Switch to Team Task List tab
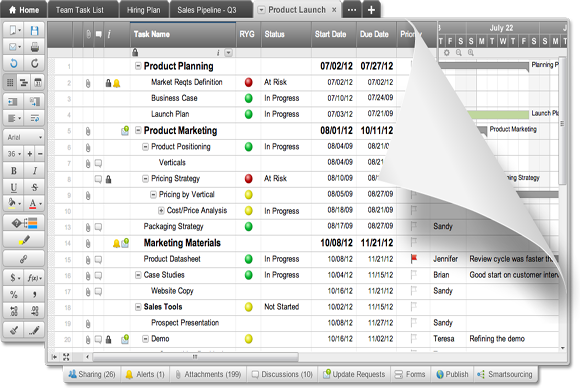 [80, 10]
